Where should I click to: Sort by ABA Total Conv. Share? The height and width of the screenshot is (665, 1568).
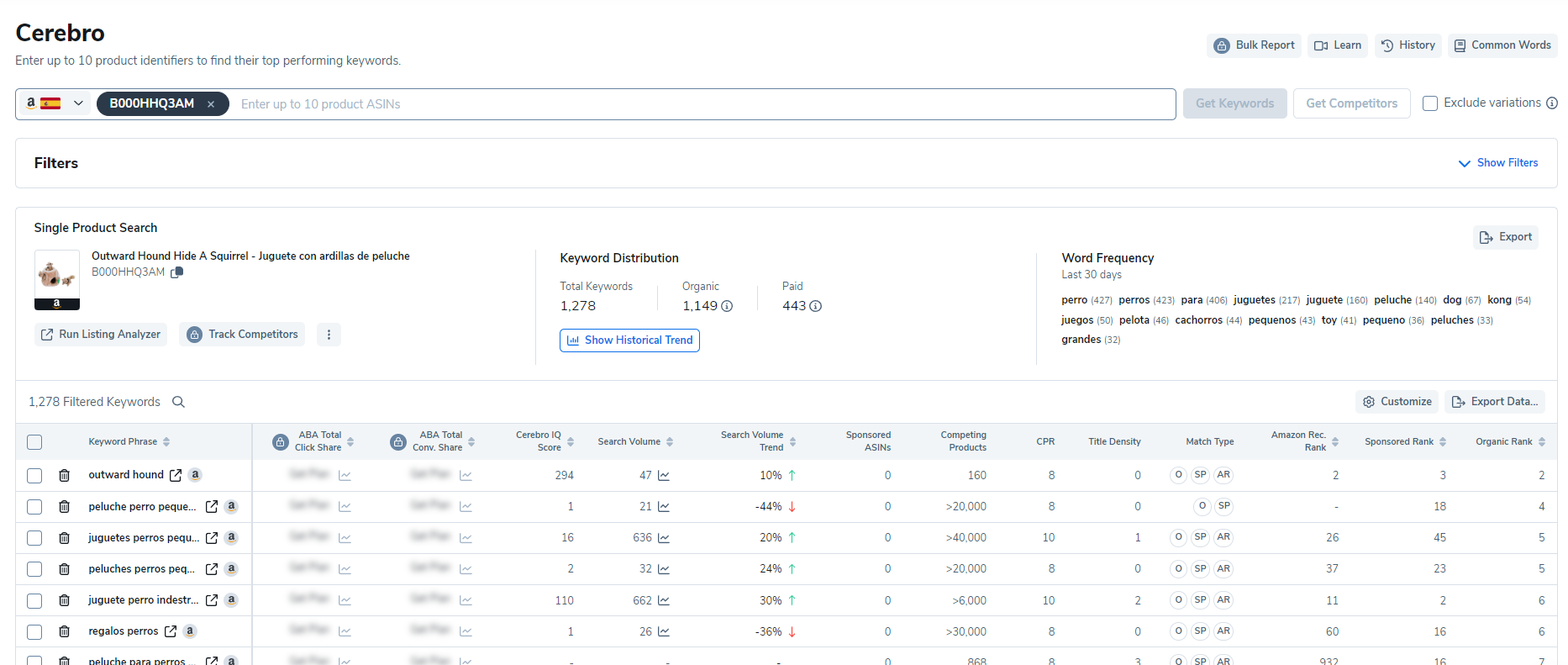471,442
